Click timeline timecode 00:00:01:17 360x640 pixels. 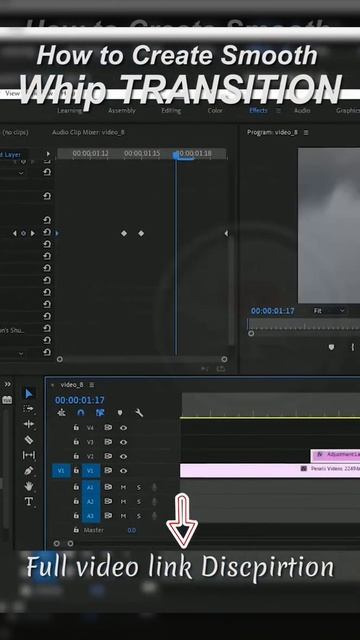80,400
